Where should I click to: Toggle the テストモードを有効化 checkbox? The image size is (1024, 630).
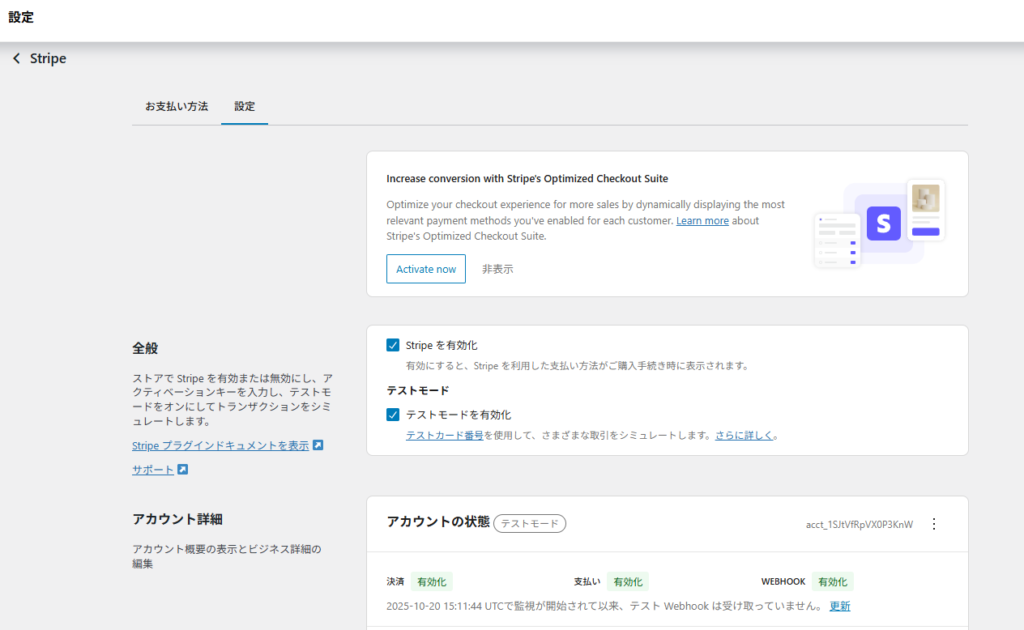point(393,414)
